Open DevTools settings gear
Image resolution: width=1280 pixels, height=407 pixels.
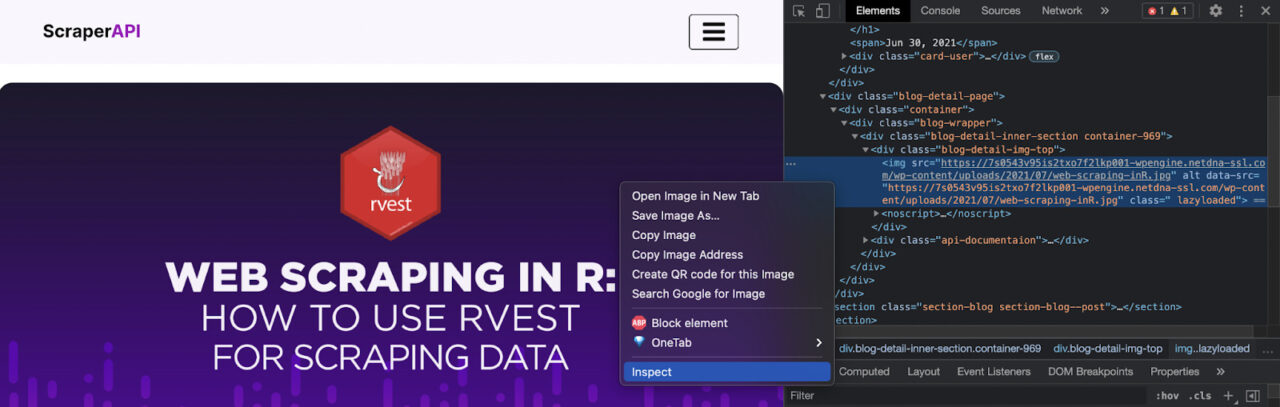pos(1216,11)
